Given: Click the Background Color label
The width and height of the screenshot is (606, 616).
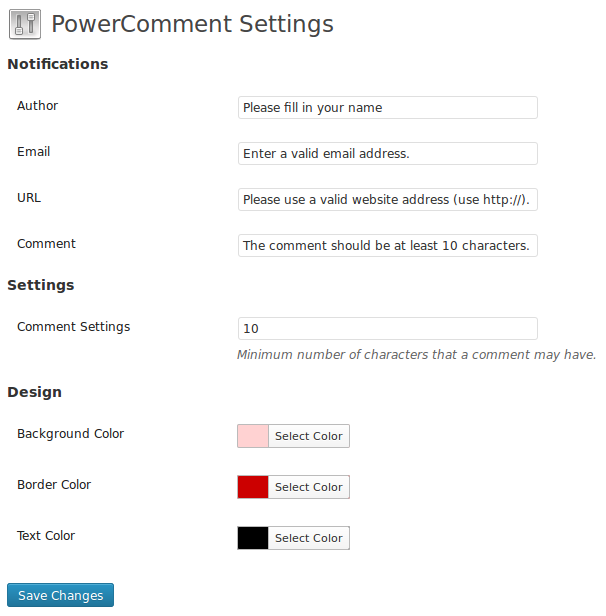Looking at the screenshot, I should [70, 433].
